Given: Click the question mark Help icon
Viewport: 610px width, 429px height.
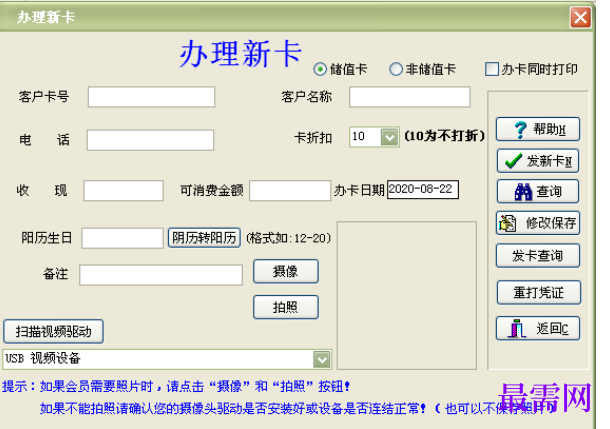Looking at the screenshot, I should click(x=520, y=130).
